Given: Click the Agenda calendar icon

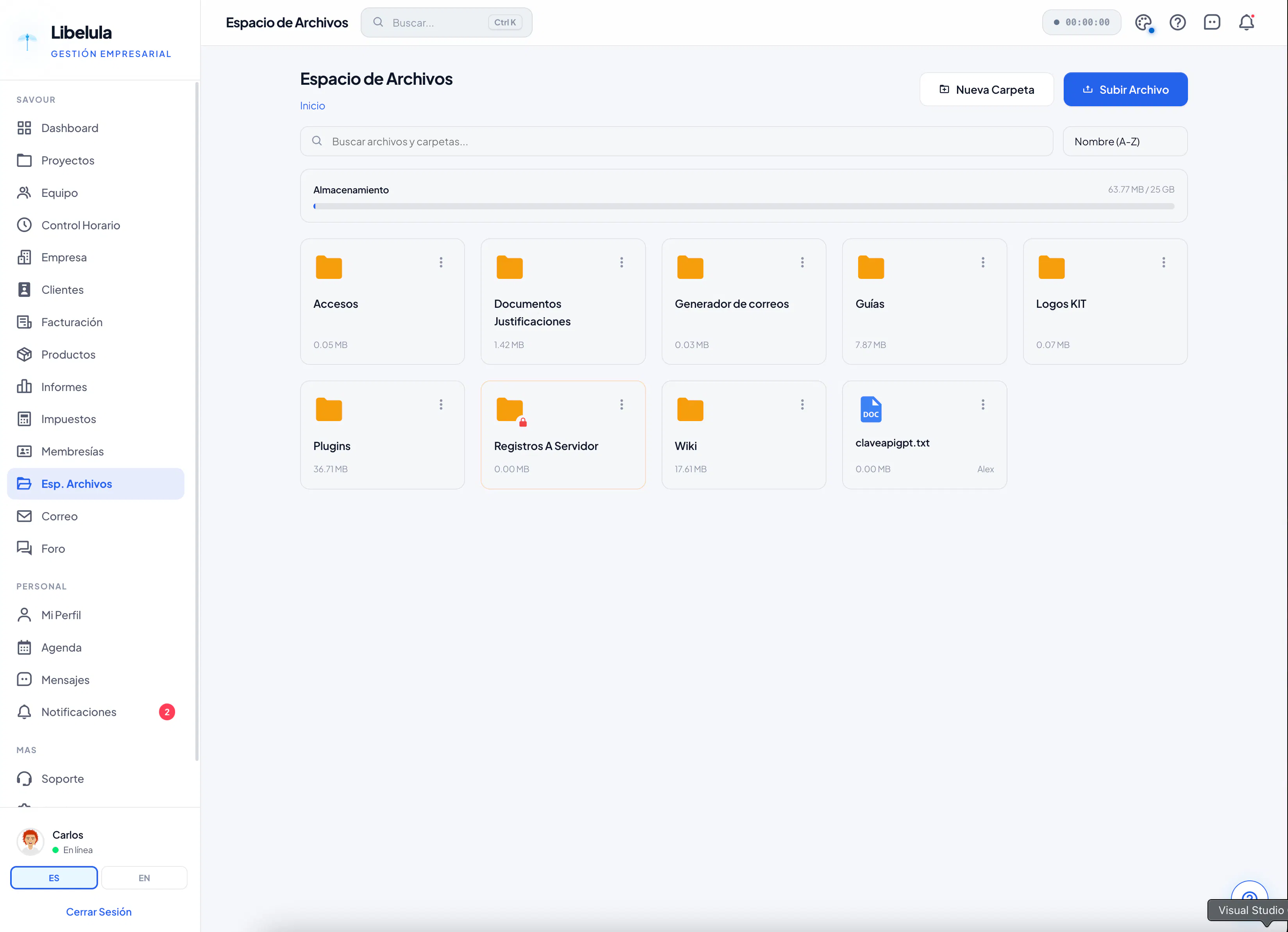Looking at the screenshot, I should pos(24,647).
